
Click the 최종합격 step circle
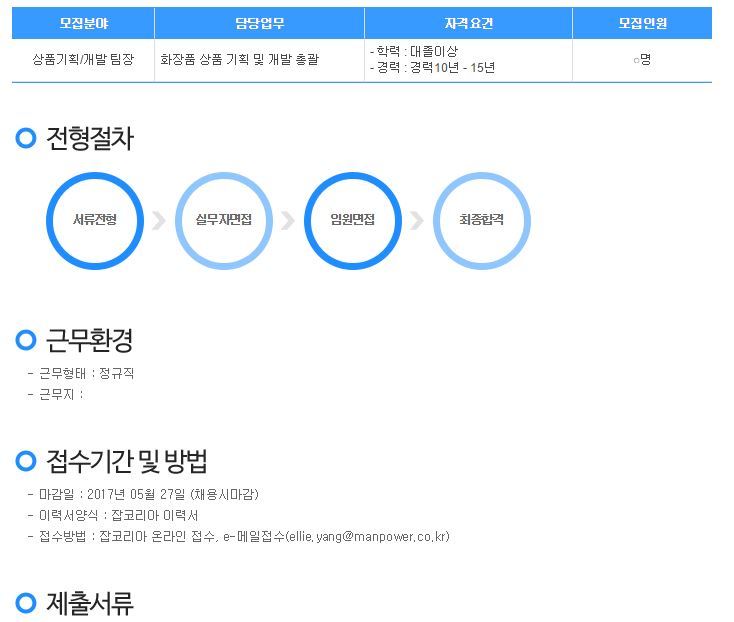click(x=482, y=221)
